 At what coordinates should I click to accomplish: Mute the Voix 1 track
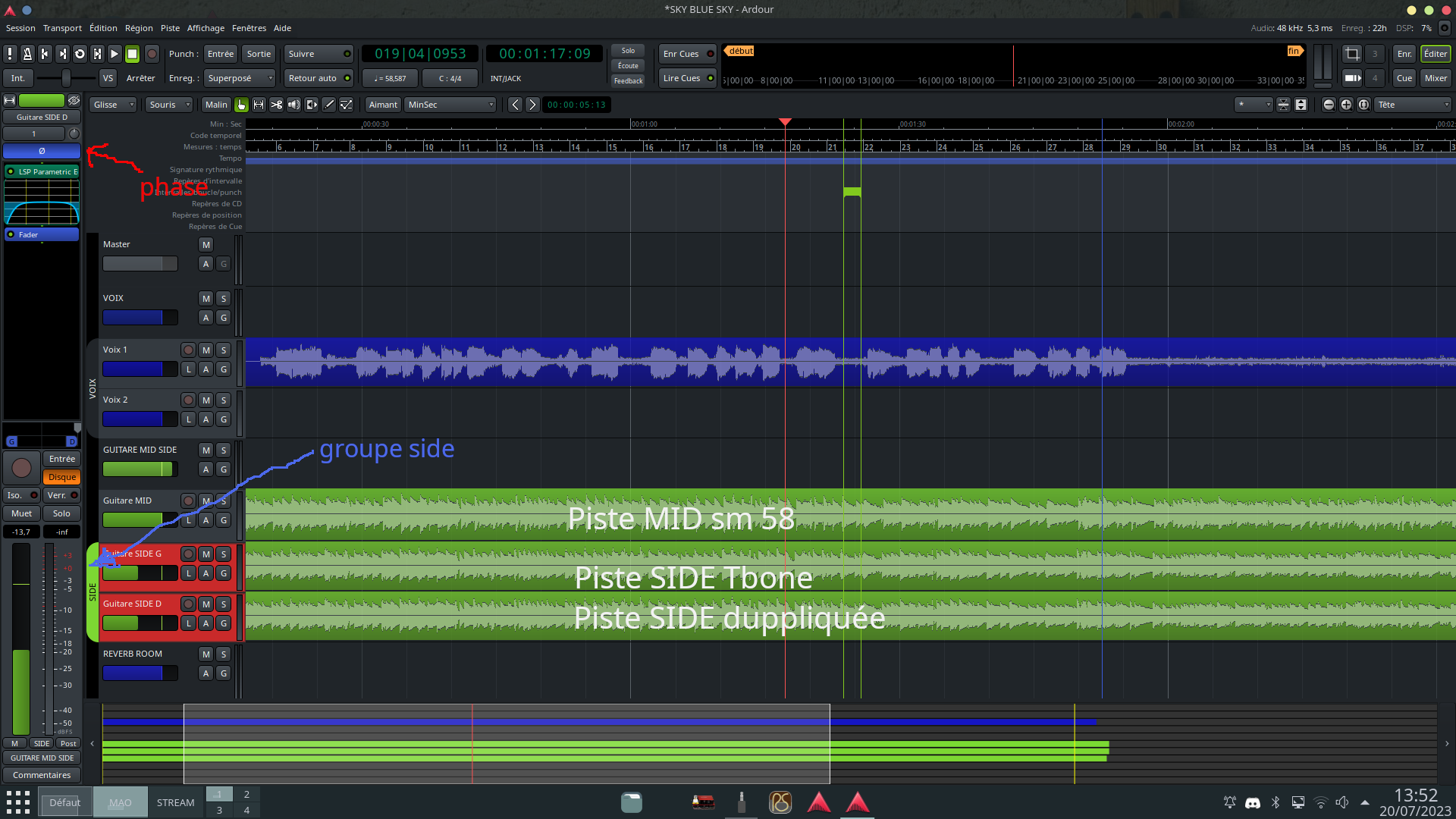pyautogui.click(x=206, y=350)
